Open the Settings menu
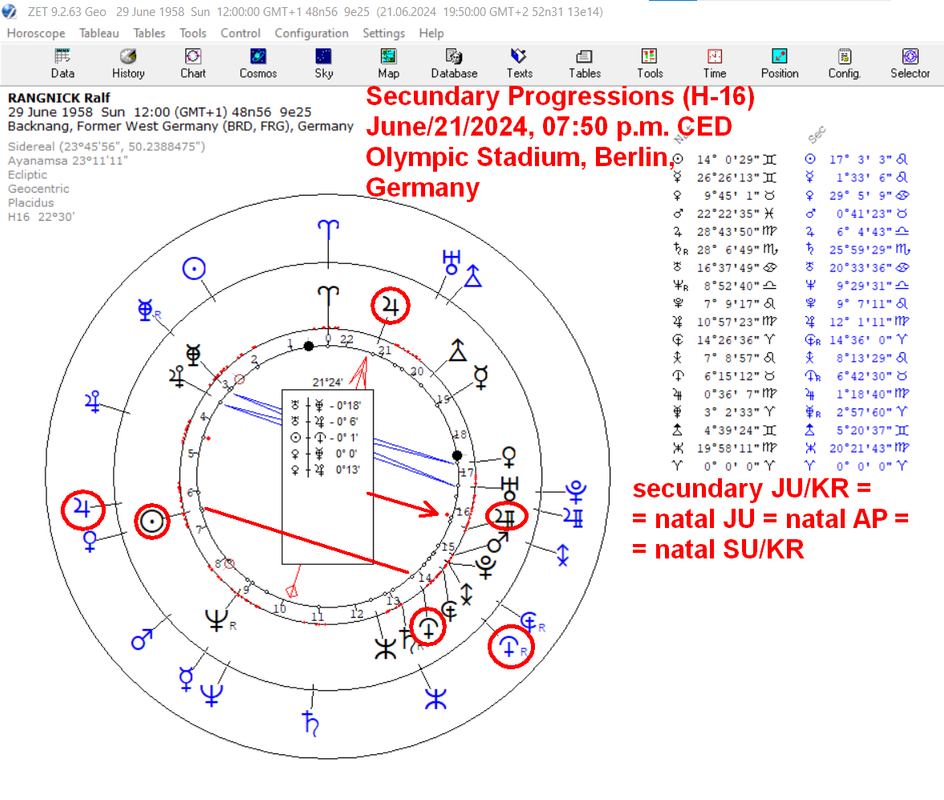This screenshot has width=944, height=800. (384, 33)
